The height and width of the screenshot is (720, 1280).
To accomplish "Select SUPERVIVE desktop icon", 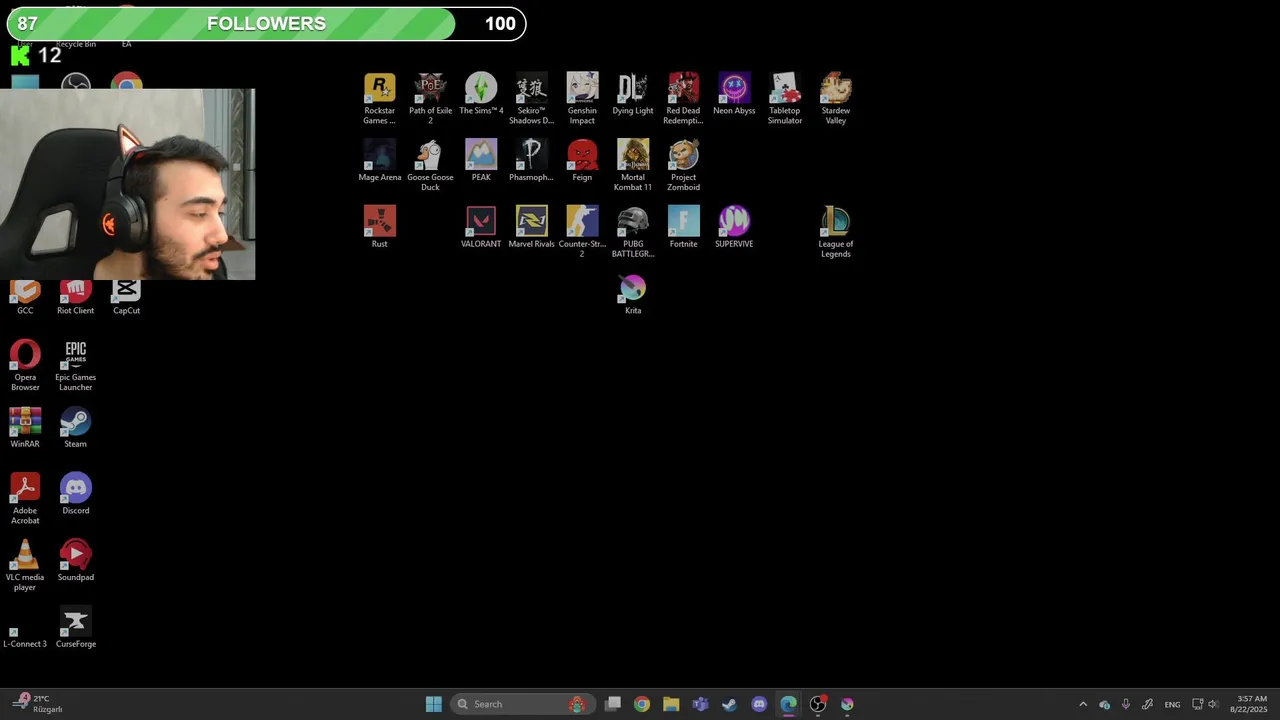I will [x=734, y=227].
